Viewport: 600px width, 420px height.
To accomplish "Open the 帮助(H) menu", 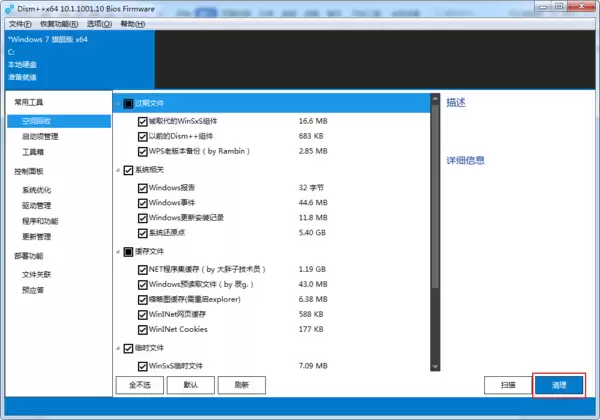I will (x=133, y=24).
